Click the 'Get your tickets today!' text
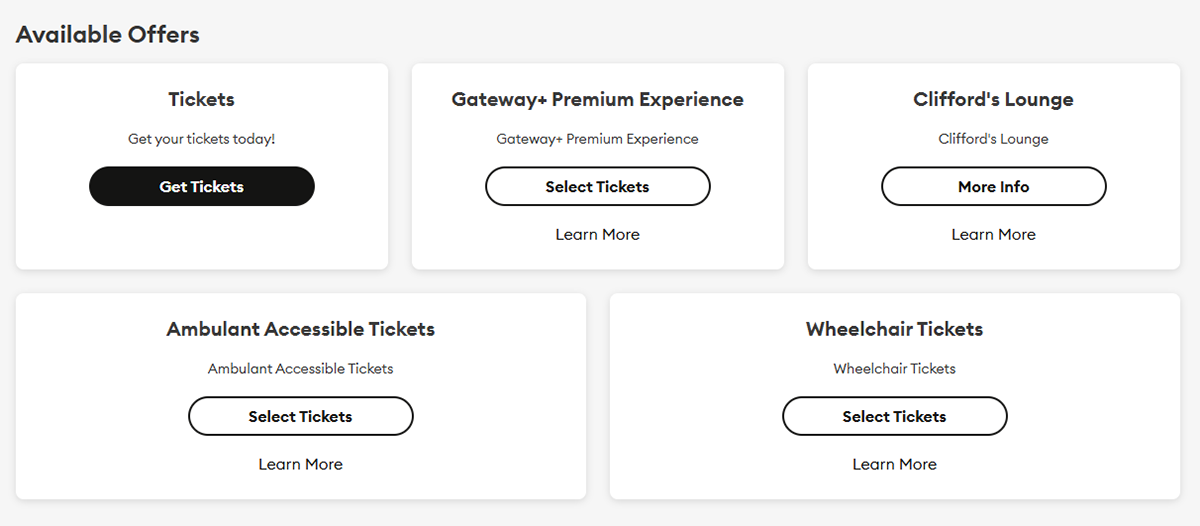1200x526 pixels. click(x=201, y=139)
